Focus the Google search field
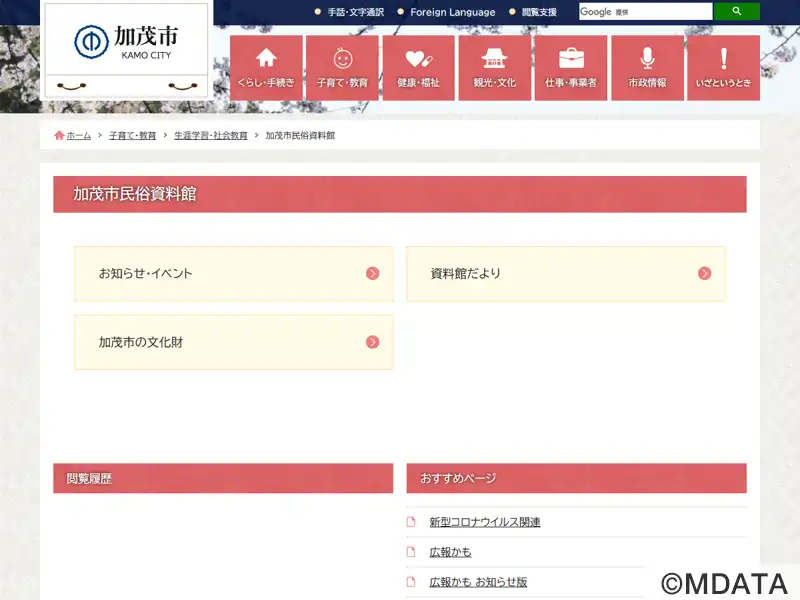The image size is (800, 600). 645,11
